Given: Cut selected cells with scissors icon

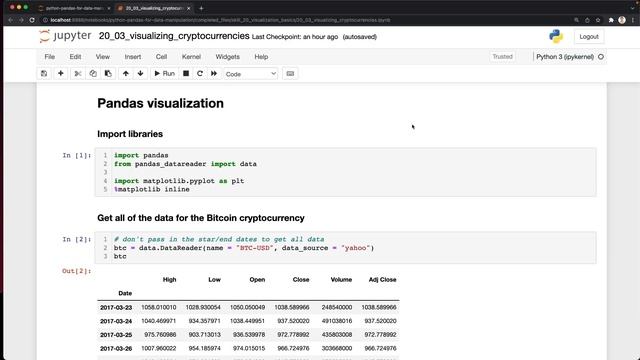Looking at the screenshot, I should (78, 73).
